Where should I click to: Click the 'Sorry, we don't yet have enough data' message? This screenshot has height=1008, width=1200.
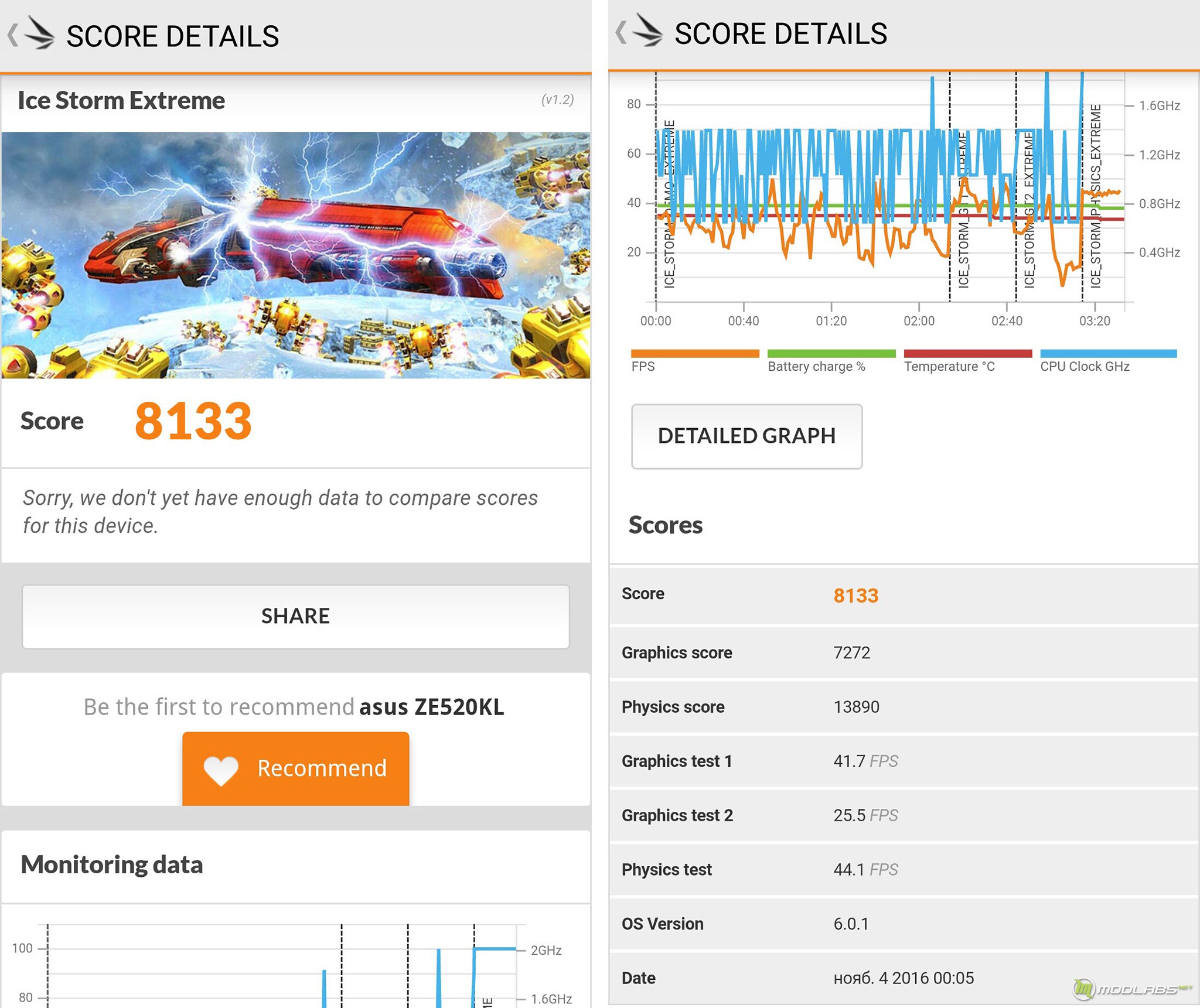(x=280, y=511)
